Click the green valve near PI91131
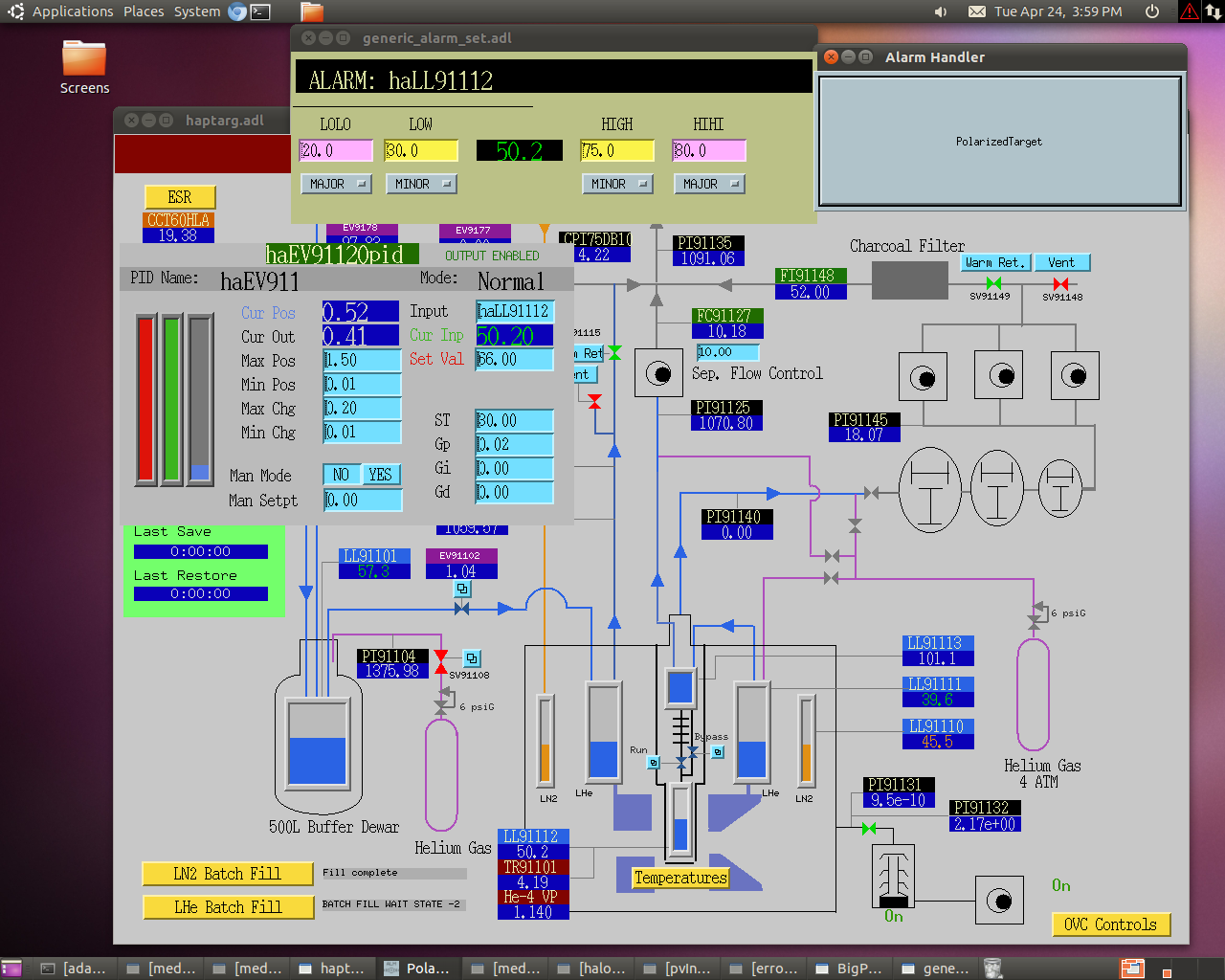1225x980 pixels. click(869, 828)
